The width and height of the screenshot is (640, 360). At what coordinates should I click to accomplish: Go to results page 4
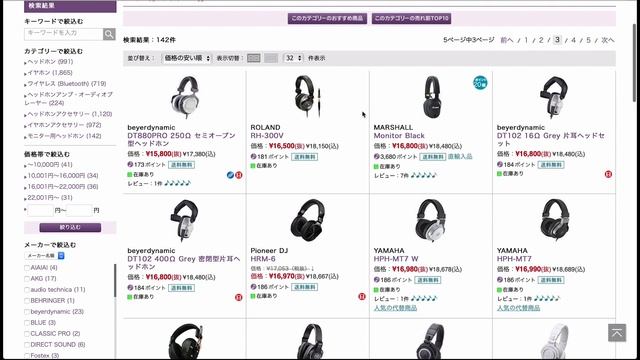pyautogui.click(x=573, y=40)
